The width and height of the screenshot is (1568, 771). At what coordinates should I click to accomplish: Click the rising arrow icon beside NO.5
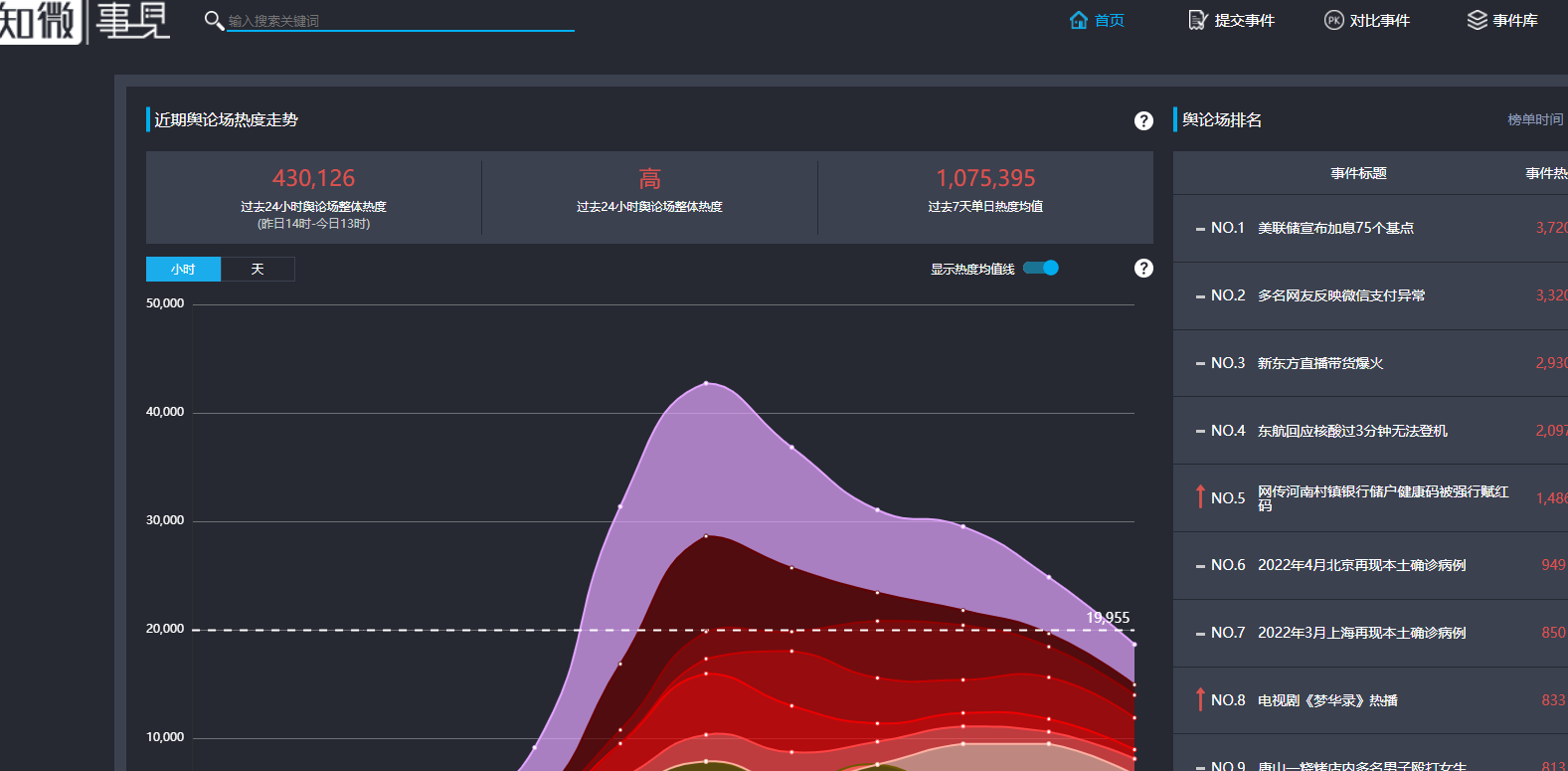click(1200, 496)
